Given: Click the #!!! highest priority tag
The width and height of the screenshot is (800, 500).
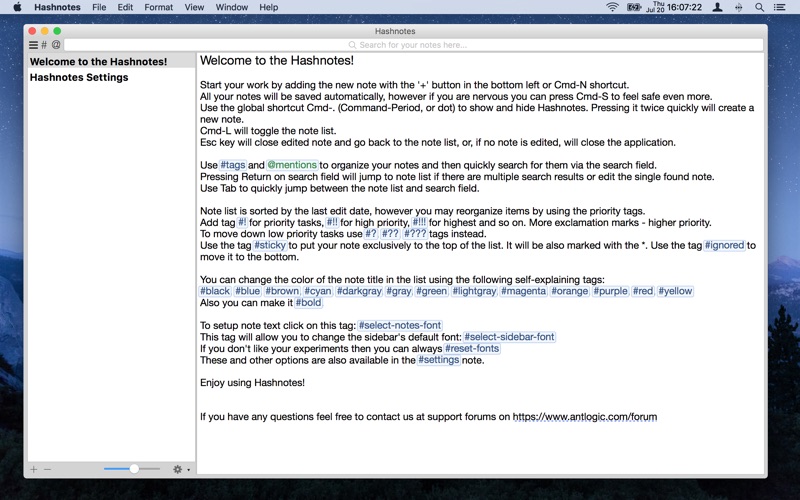Looking at the screenshot, I should 419,222.
